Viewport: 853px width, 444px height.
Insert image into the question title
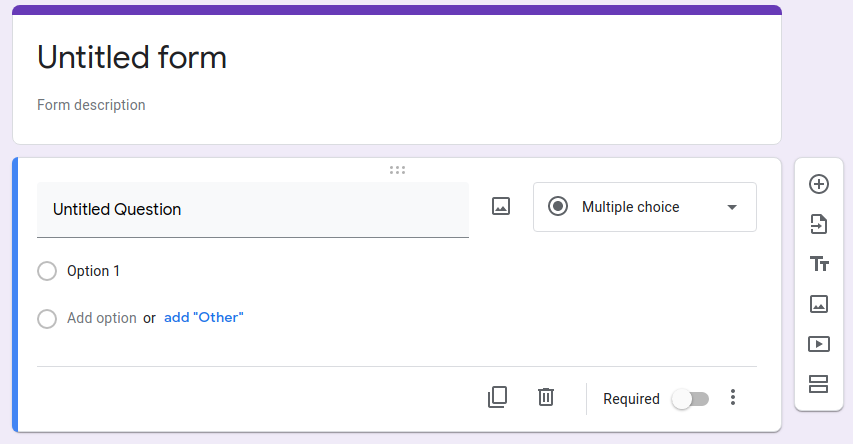point(501,206)
